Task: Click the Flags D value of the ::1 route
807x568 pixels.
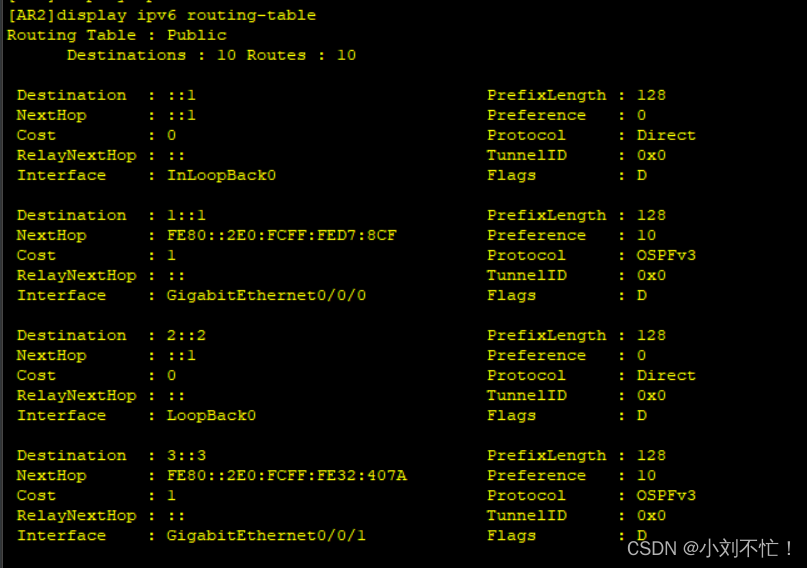Action: tap(642, 175)
